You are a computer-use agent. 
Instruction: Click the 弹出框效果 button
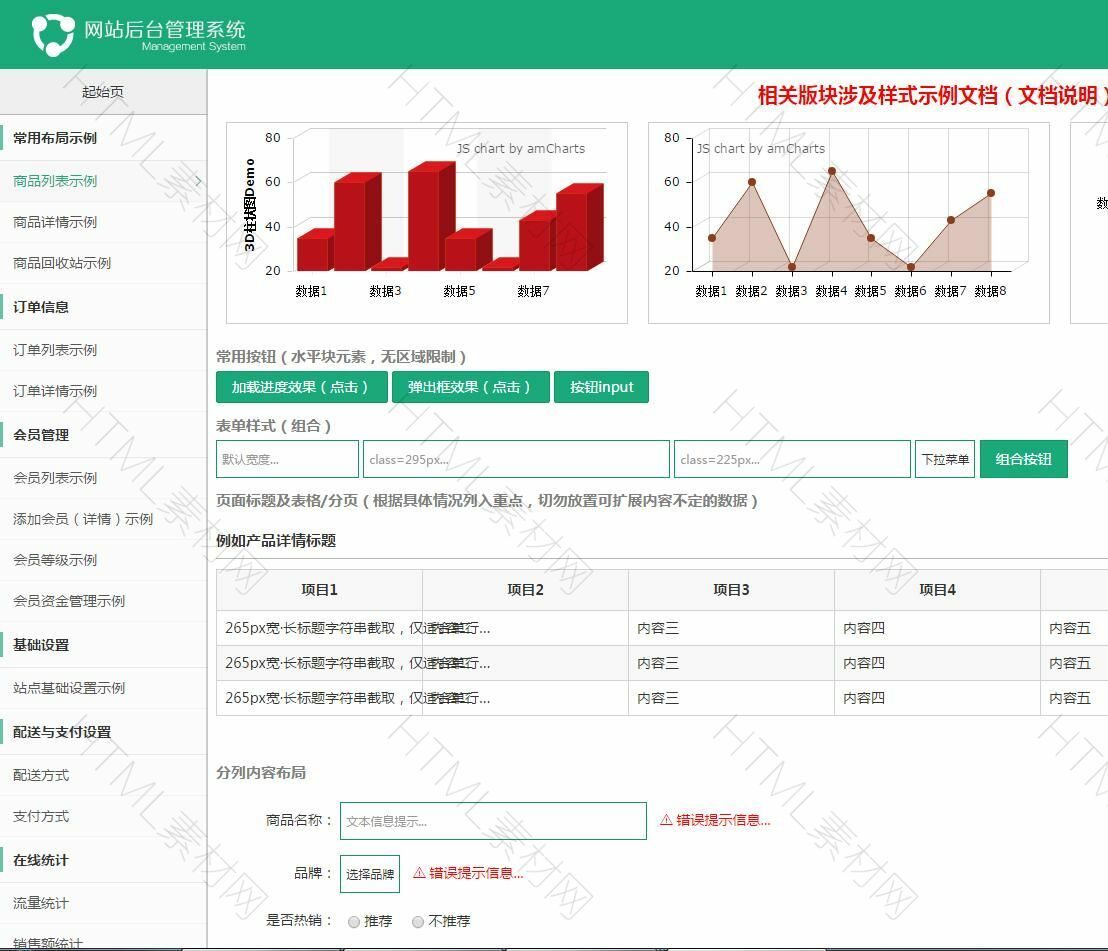[470, 387]
